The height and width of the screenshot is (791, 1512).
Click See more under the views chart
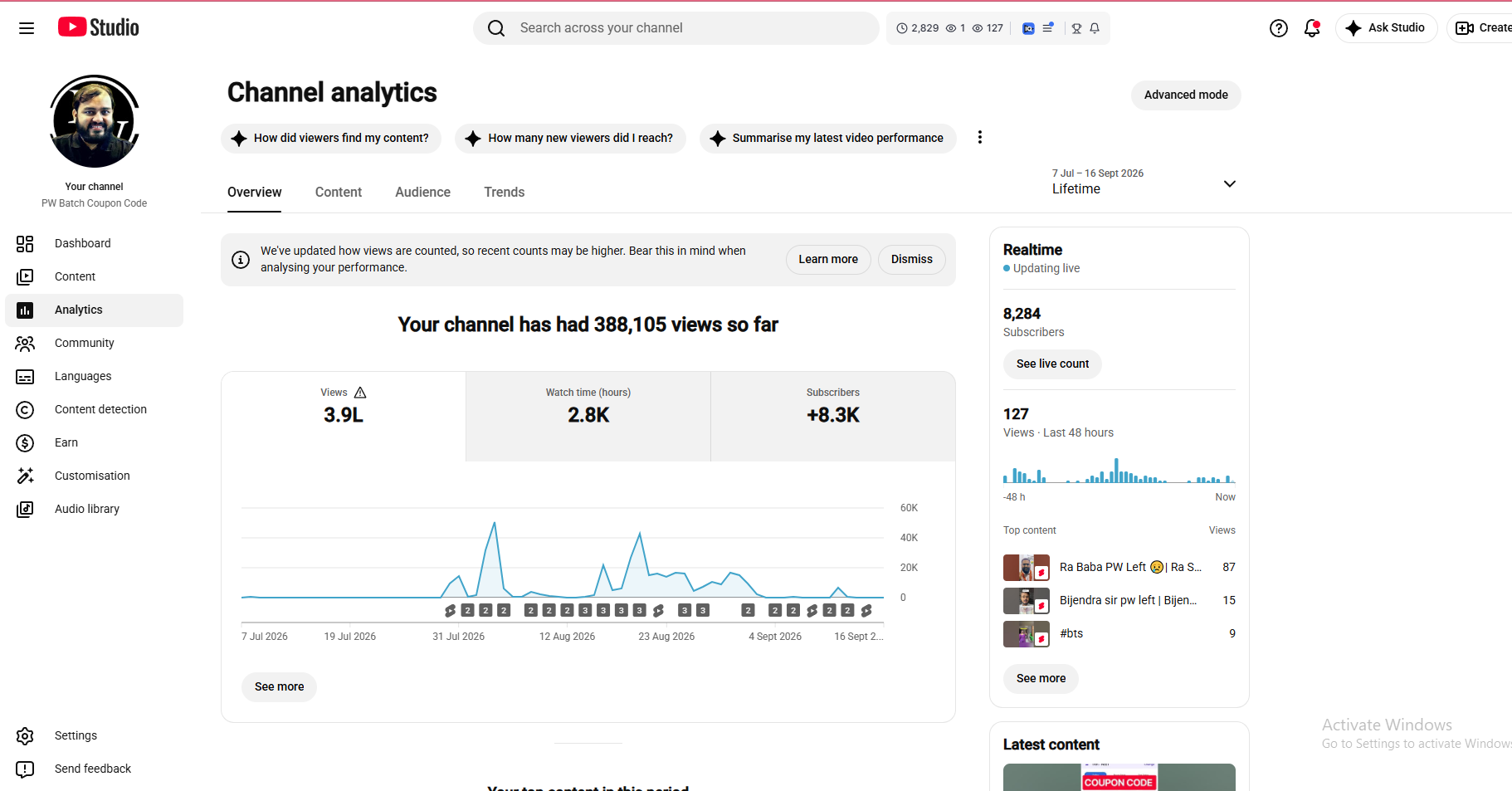point(279,686)
